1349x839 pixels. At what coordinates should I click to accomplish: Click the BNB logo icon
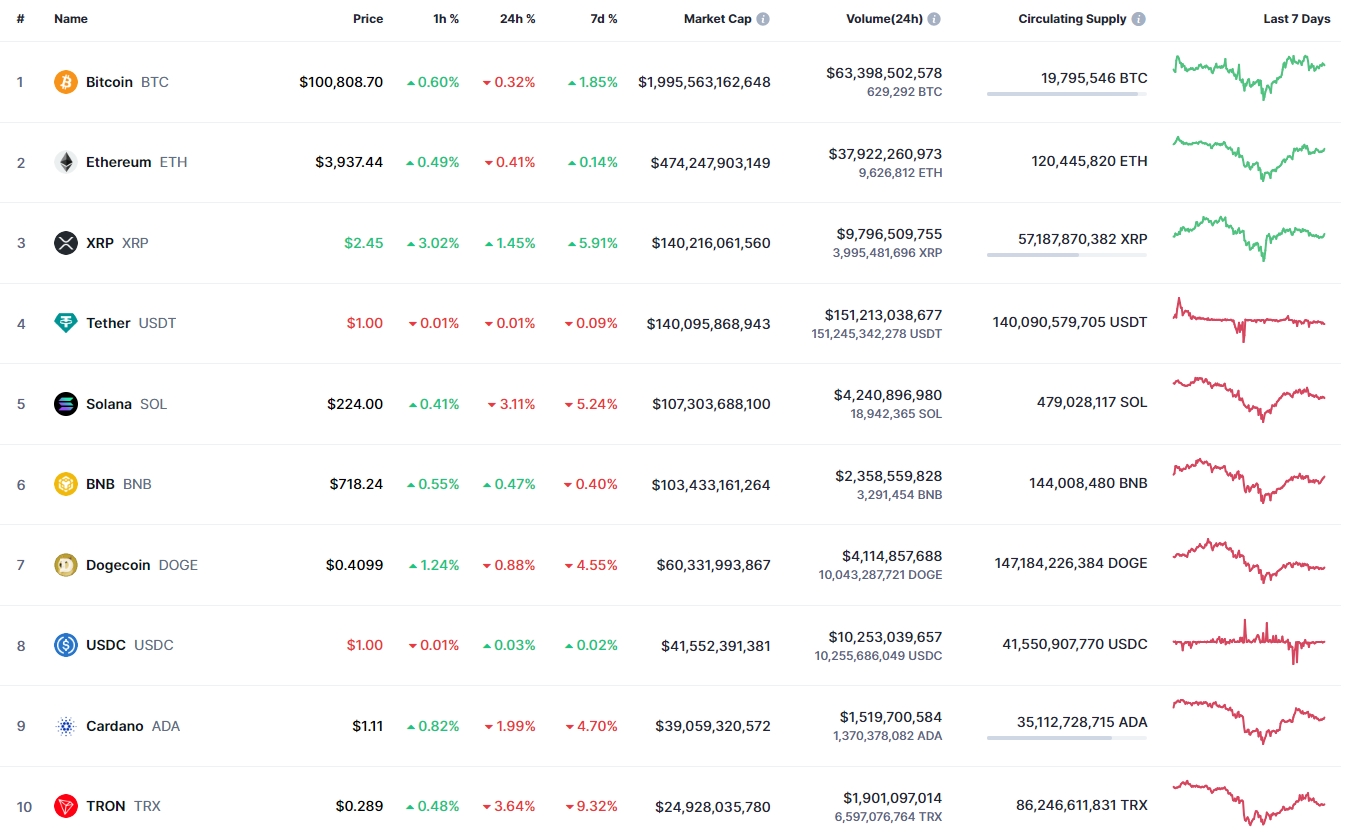pos(65,484)
